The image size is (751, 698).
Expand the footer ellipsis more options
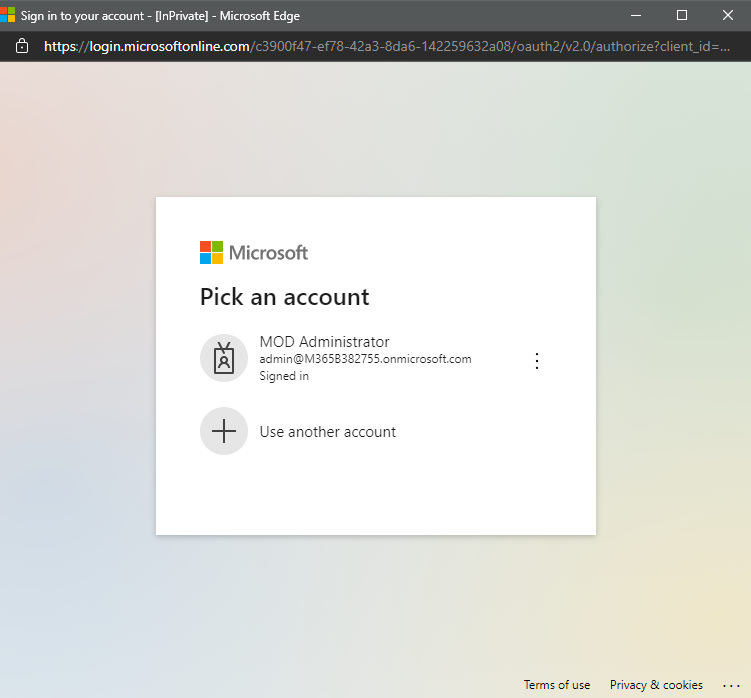coord(730,685)
